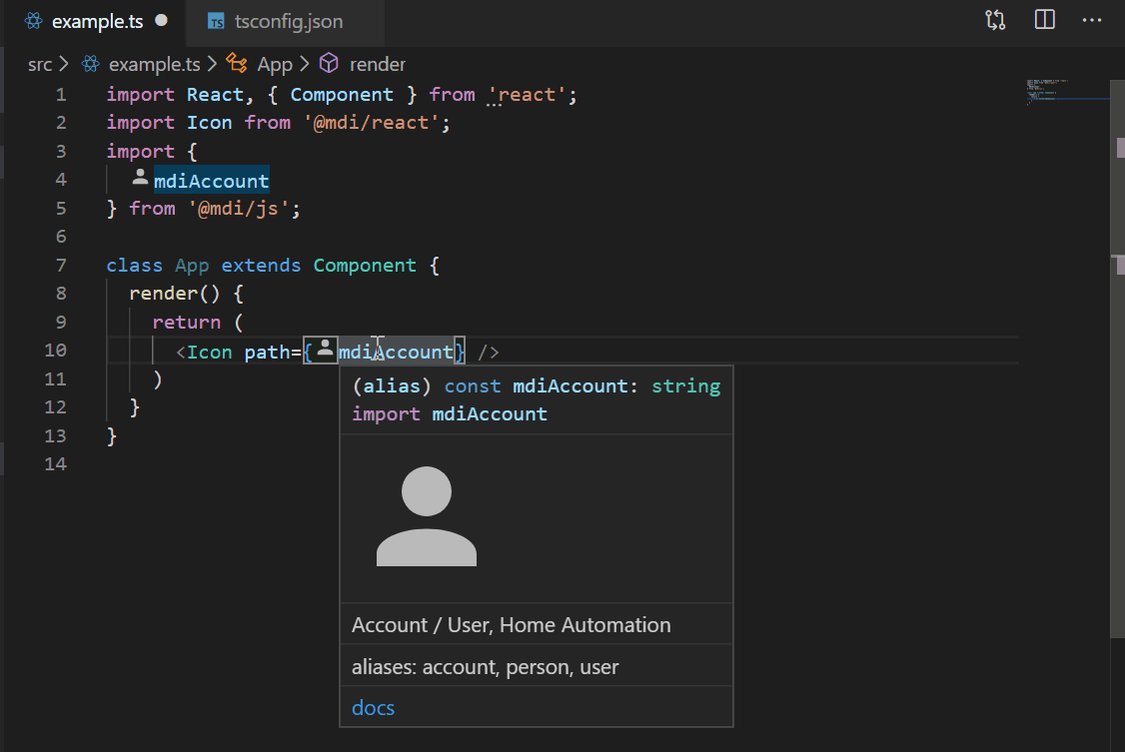Click line number 10 in the gutter
1125x752 pixels.
pyautogui.click(x=55, y=350)
